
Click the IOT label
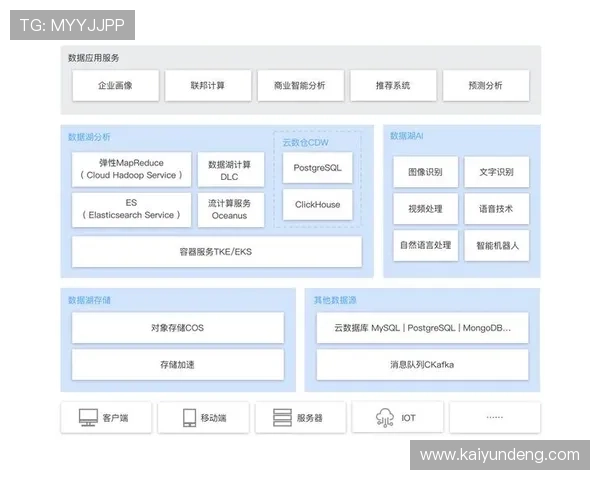(409, 418)
